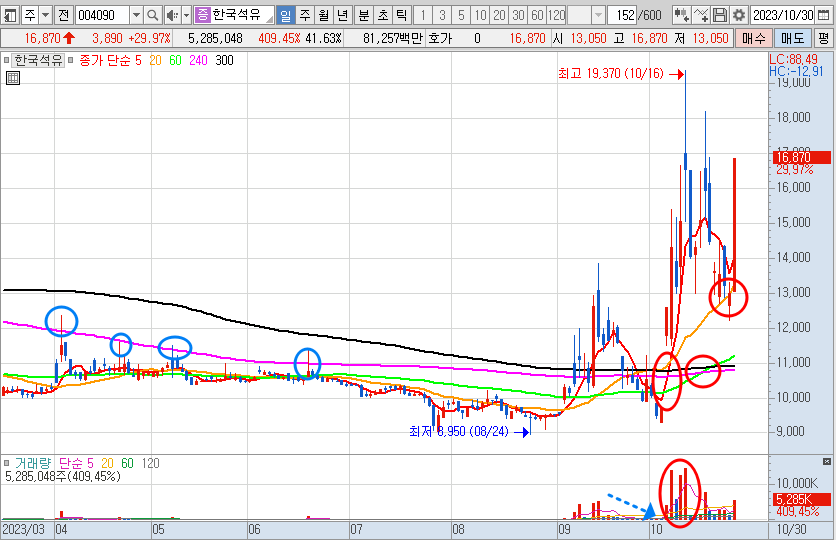This screenshot has height=540, width=836.
Task: Click the 2023/03 label on the time axis
Action: [24, 529]
